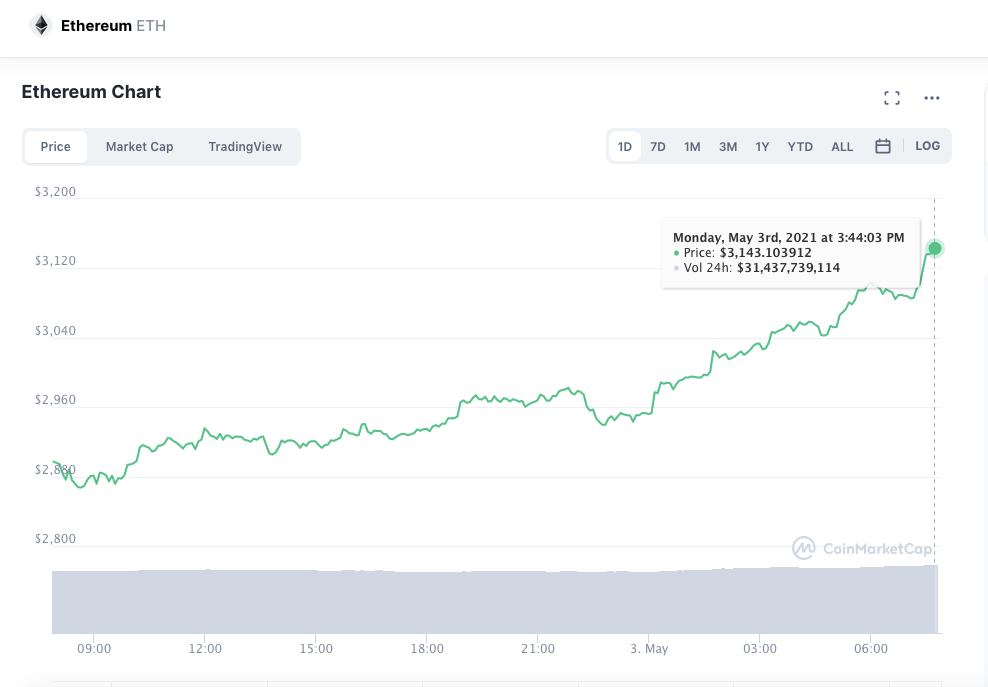Select the 1Y time range

(762, 147)
